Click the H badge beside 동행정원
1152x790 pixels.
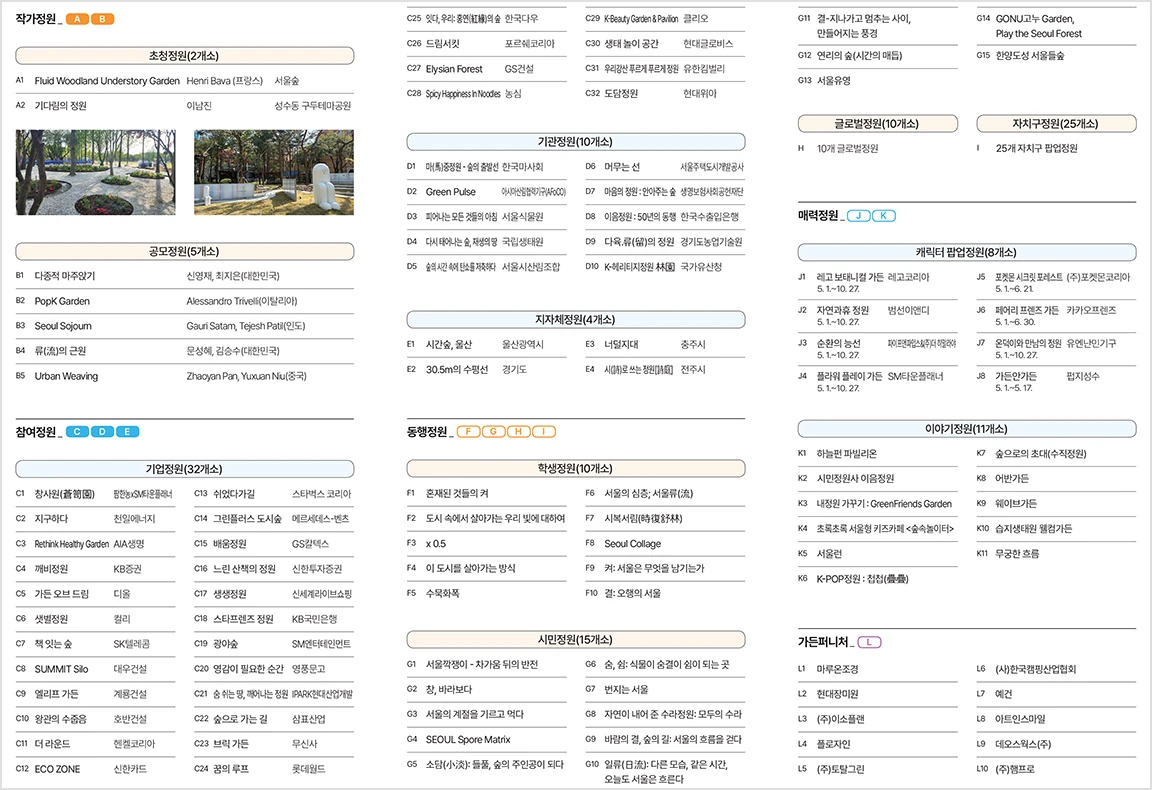click(519, 431)
